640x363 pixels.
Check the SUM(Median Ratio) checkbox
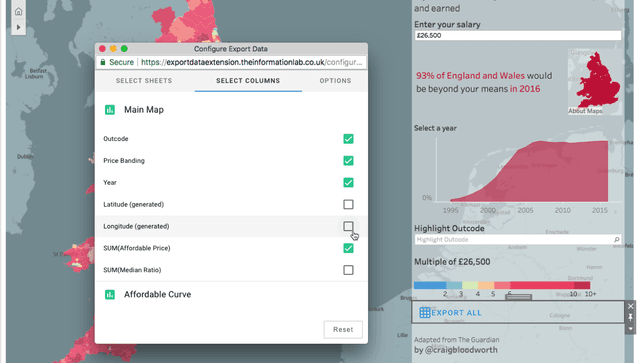pos(348,270)
